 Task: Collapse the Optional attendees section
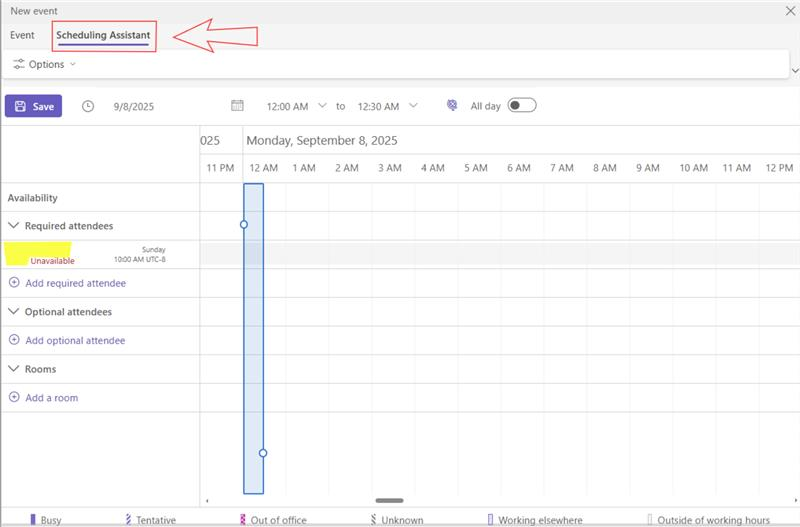pyautogui.click(x=14, y=311)
